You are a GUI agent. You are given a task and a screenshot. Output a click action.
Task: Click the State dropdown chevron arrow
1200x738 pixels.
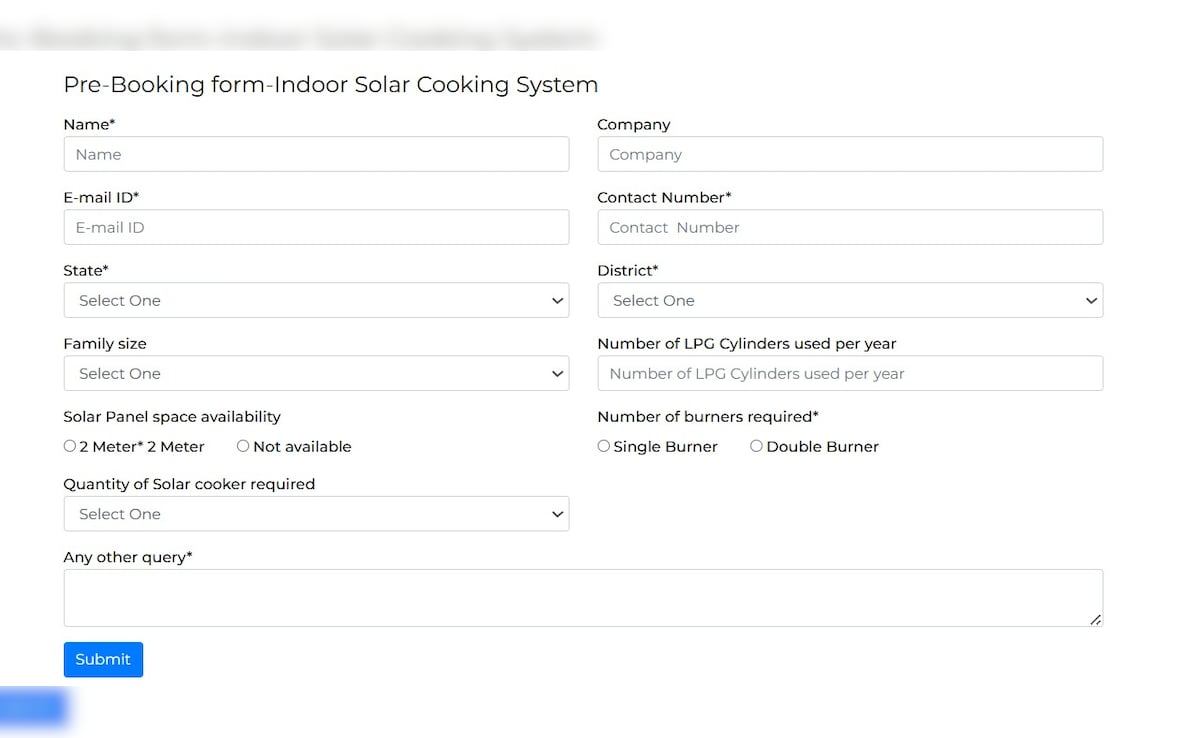coord(558,301)
